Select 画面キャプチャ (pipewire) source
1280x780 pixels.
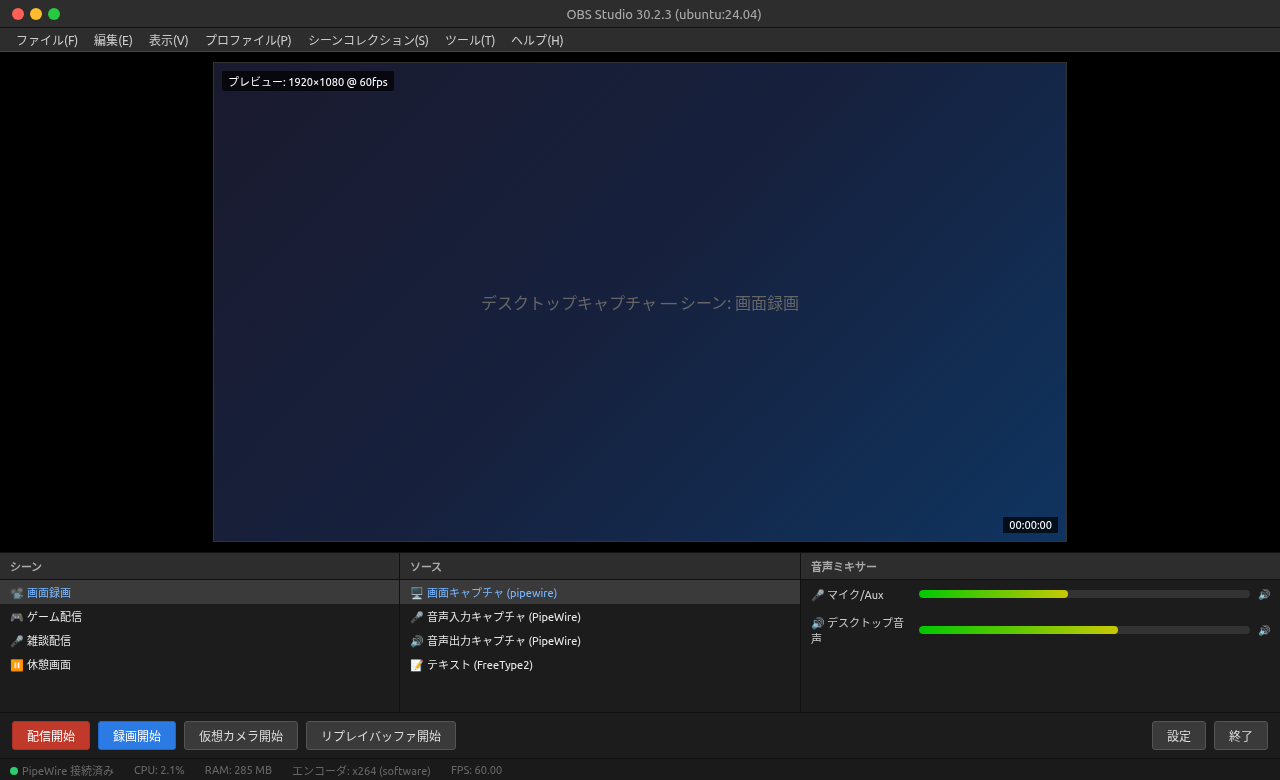pos(600,593)
